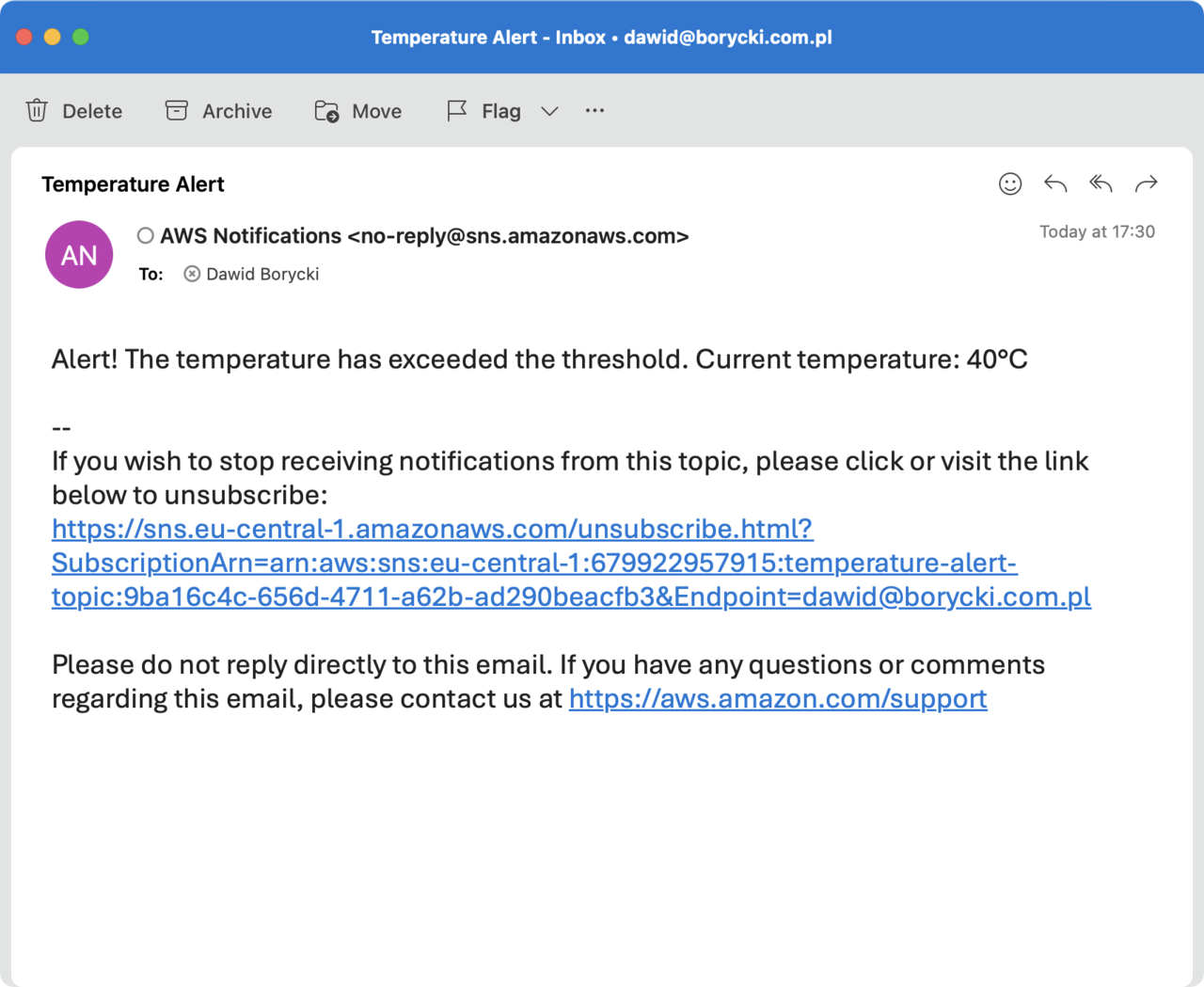
Task: Click the Dawid Borycki recipient name
Action: click(x=262, y=274)
